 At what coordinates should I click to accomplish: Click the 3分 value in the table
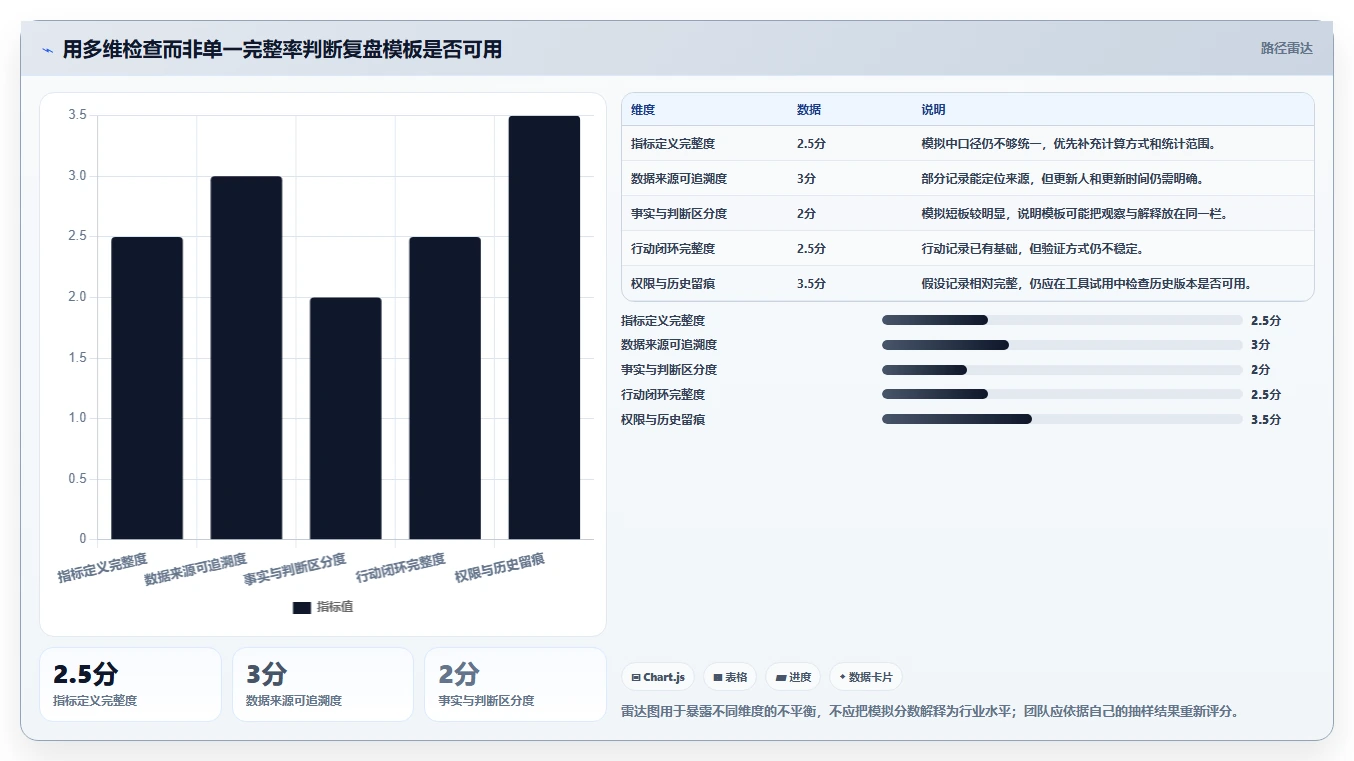tap(806, 179)
